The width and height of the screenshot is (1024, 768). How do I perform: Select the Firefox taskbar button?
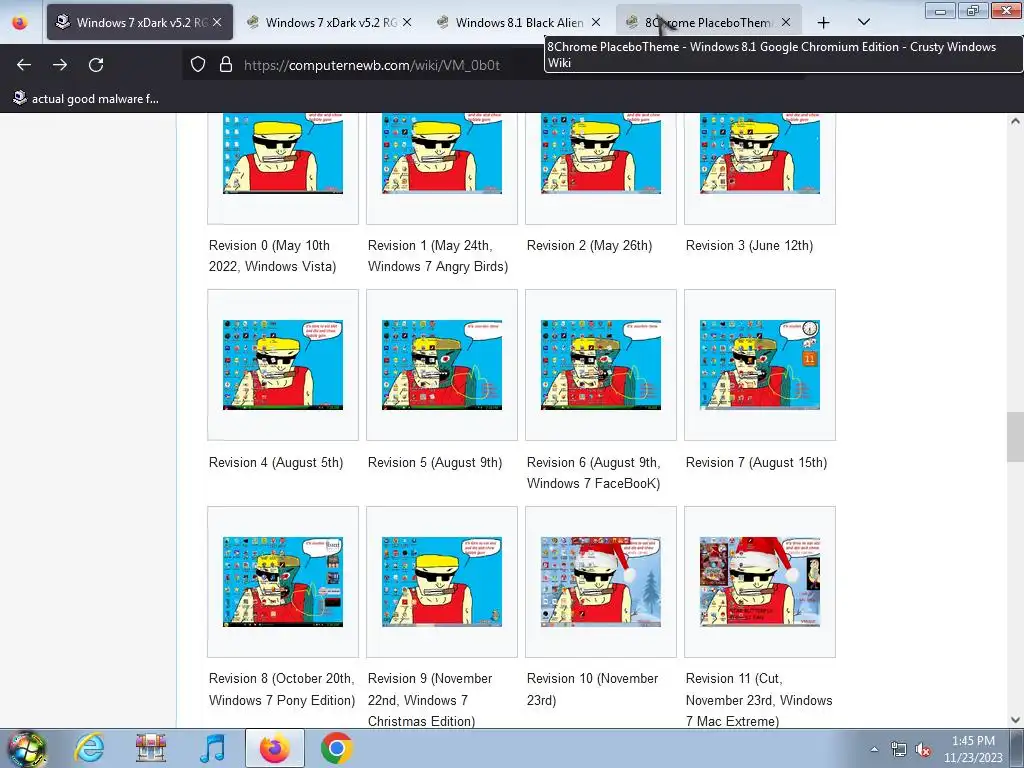274,748
